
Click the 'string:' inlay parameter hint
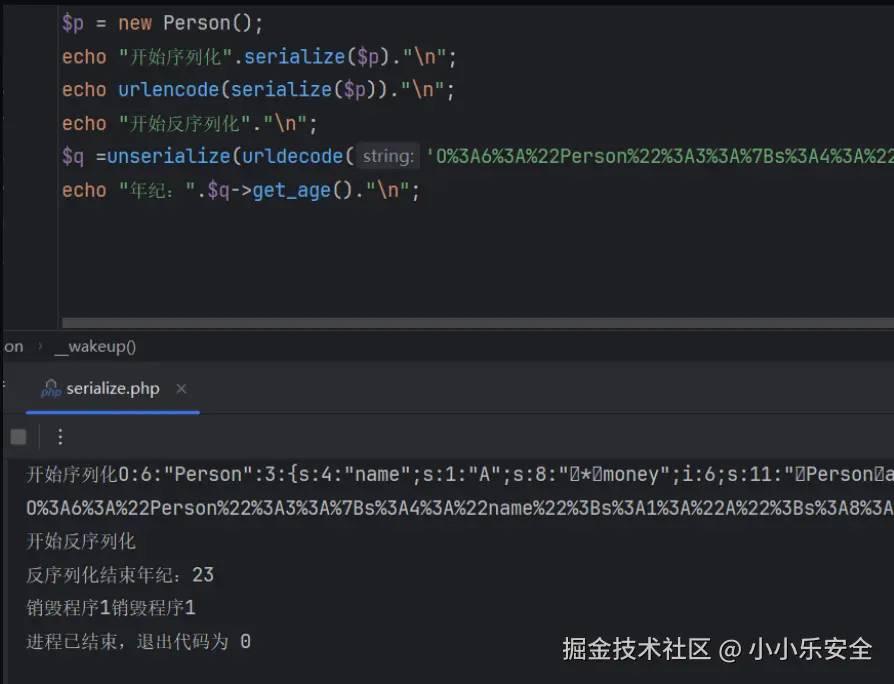point(388,156)
